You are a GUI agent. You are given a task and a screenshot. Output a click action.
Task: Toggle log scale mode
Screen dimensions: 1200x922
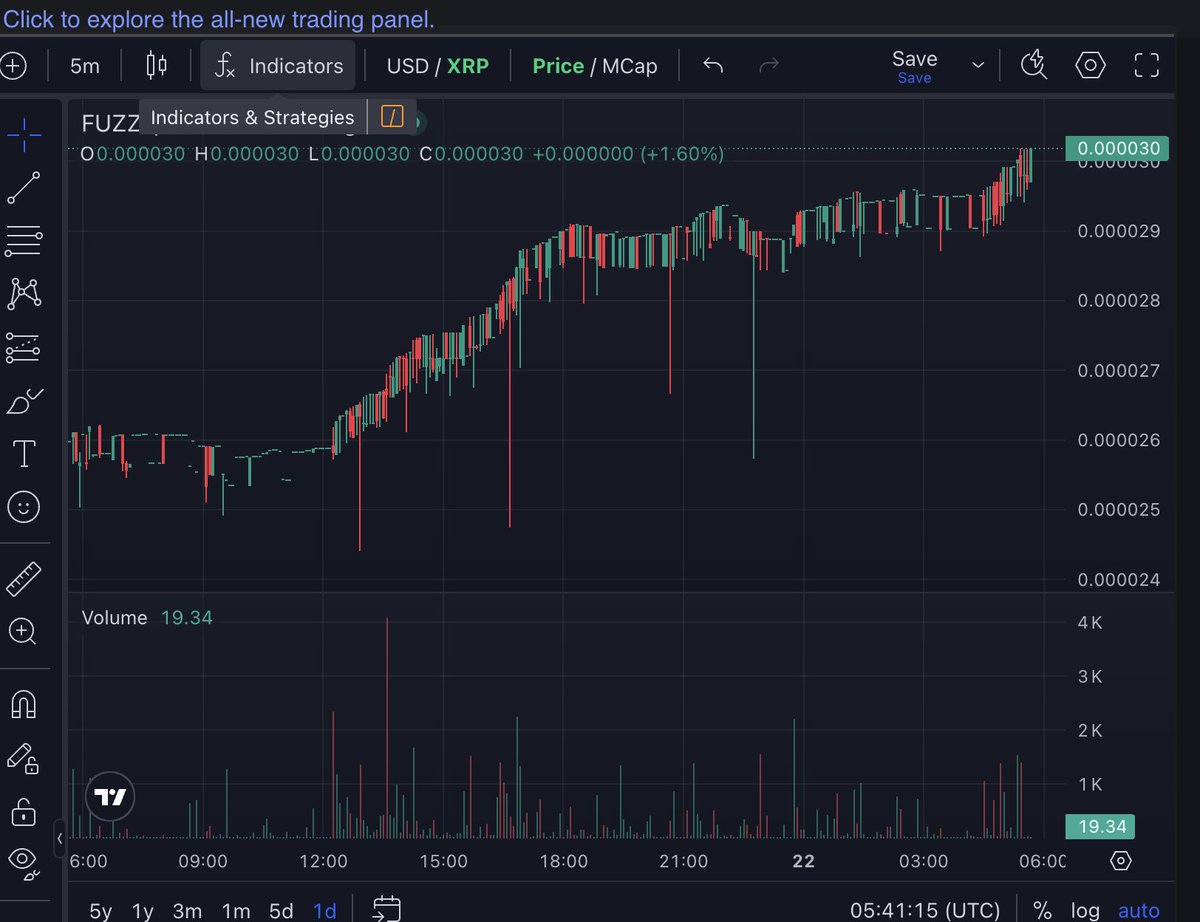point(1085,910)
